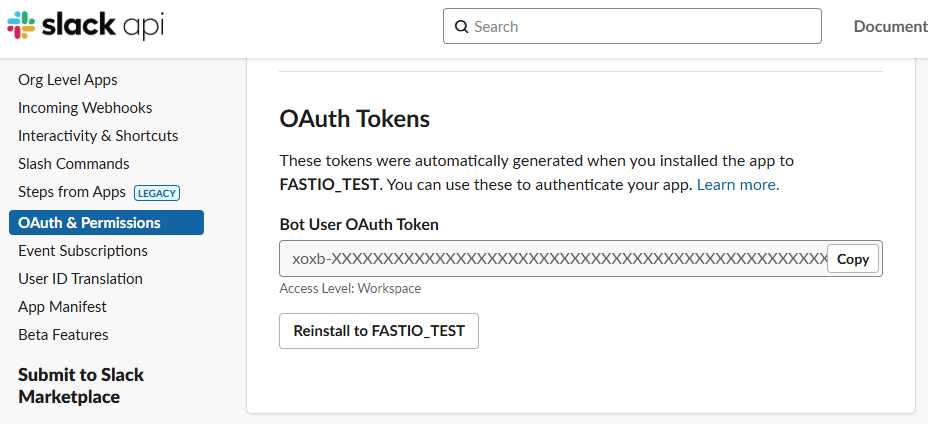
Task: Open Steps from Apps section
Action: tap(72, 192)
